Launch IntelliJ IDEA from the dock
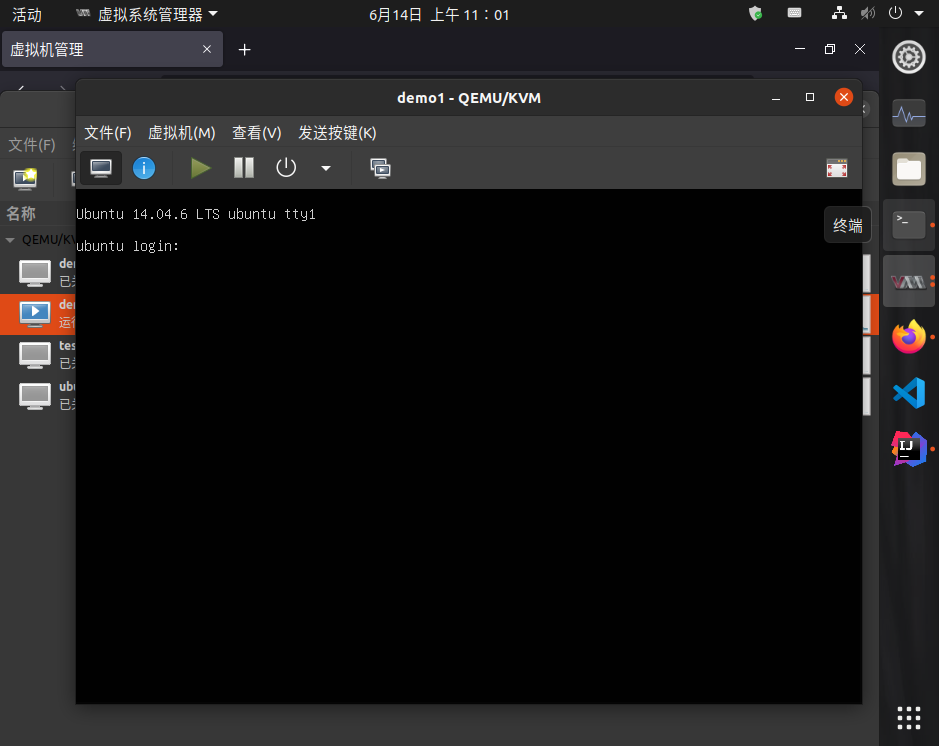The width and height of the screenshot is (939, 746). 908,448
